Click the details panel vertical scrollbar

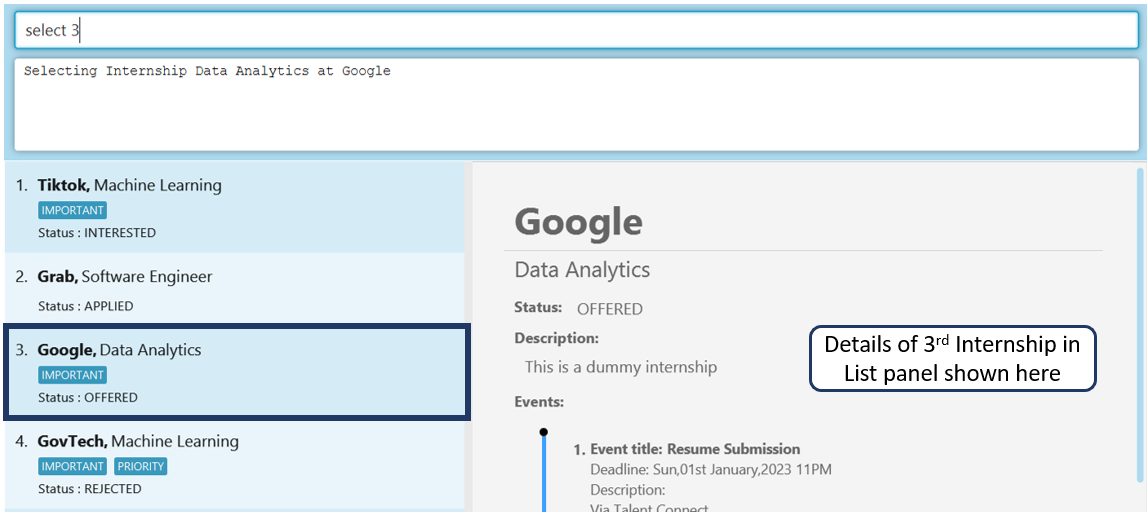tap(1140, 326)
